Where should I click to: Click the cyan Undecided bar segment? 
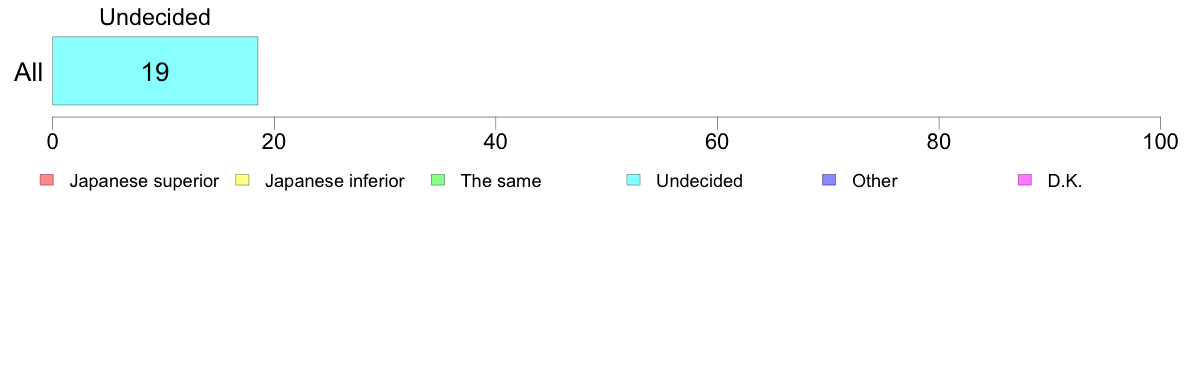(x=155, y=70)
